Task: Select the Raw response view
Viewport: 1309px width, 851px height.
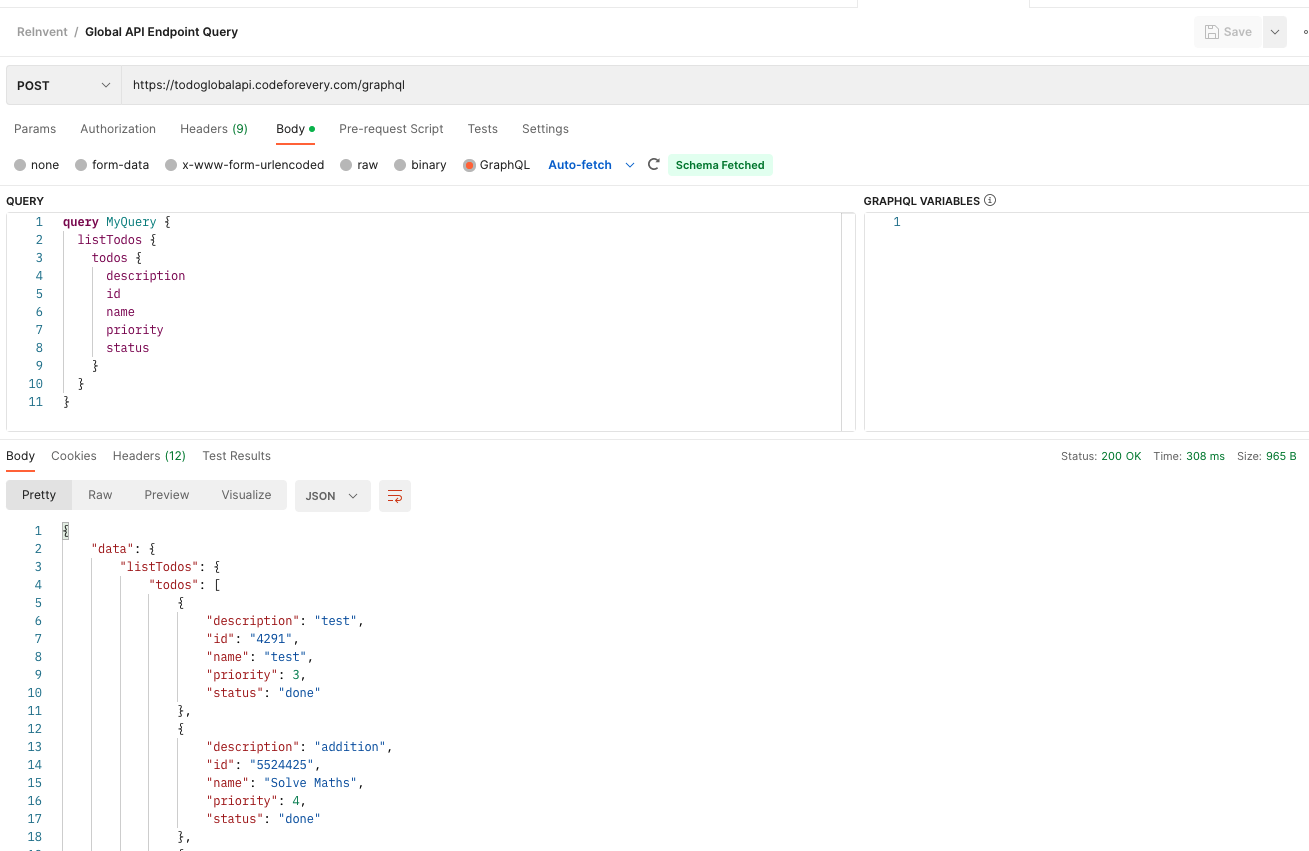Action: click(100, 495)
